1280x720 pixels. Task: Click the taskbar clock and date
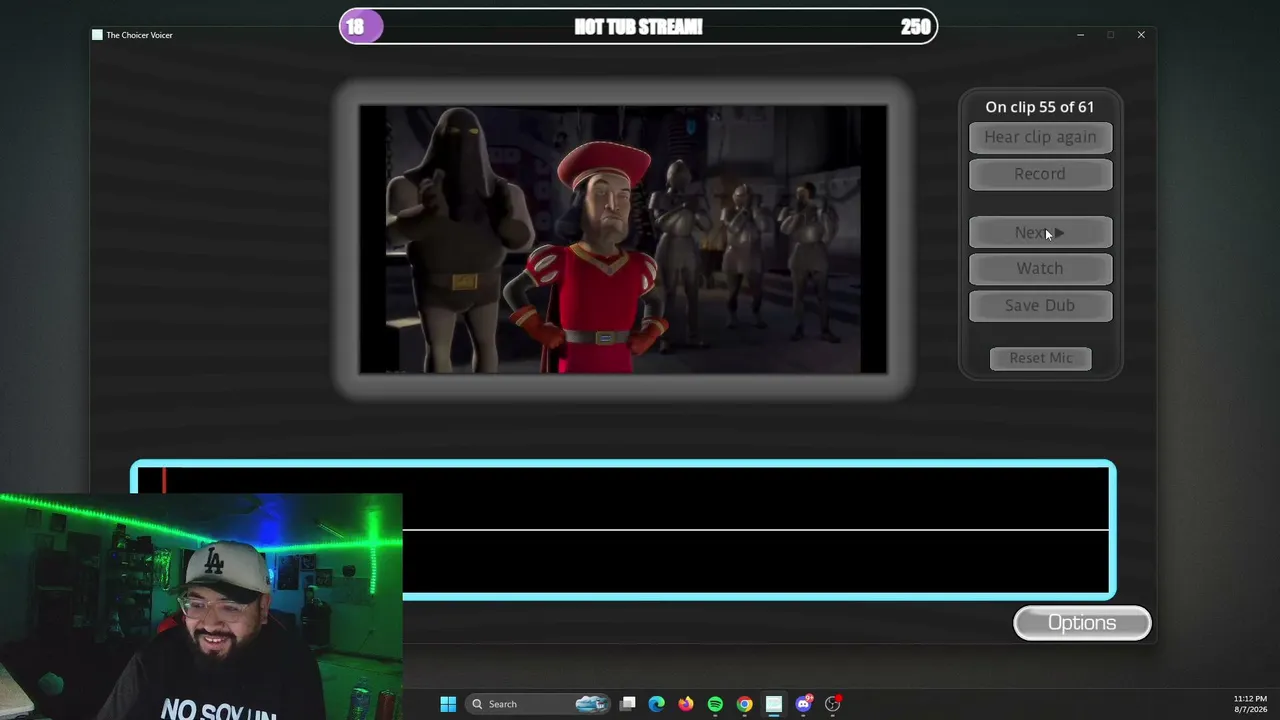(x=1250, y=704)
